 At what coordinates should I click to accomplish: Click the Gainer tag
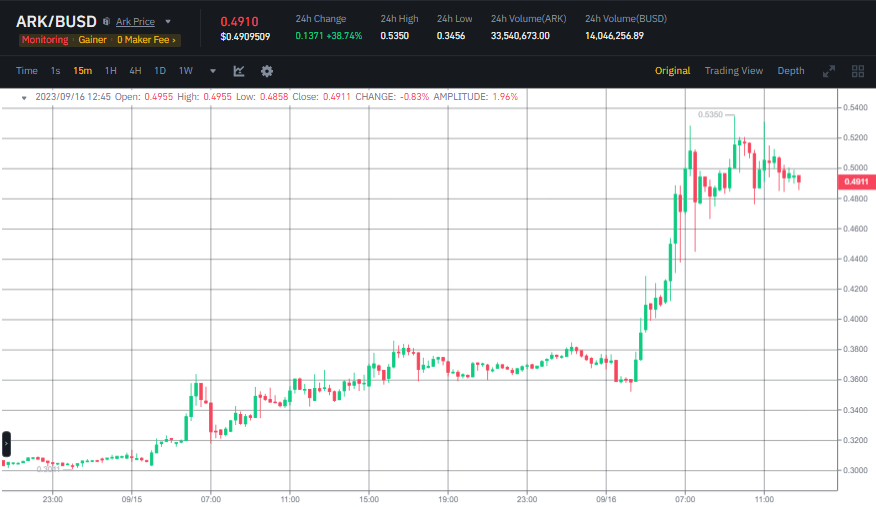[x=92, y=40]
